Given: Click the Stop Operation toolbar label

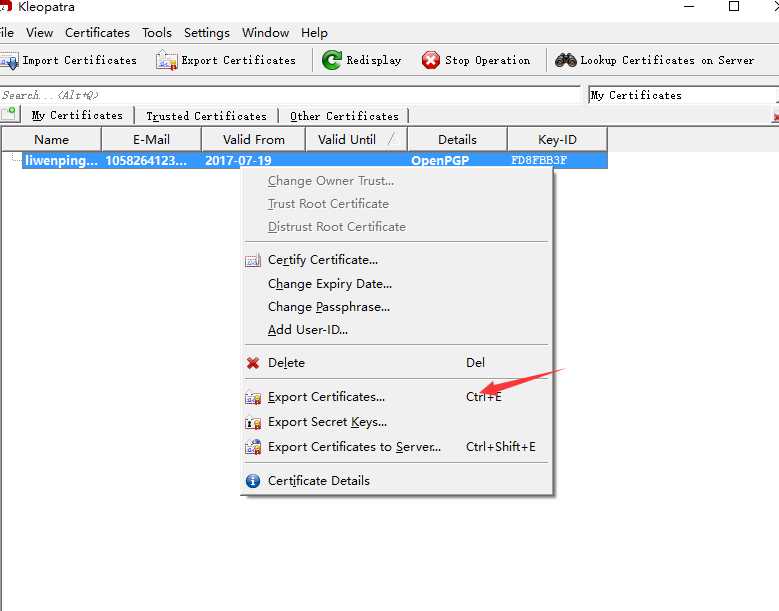Looking at the screenshot, I should [487, 61].
